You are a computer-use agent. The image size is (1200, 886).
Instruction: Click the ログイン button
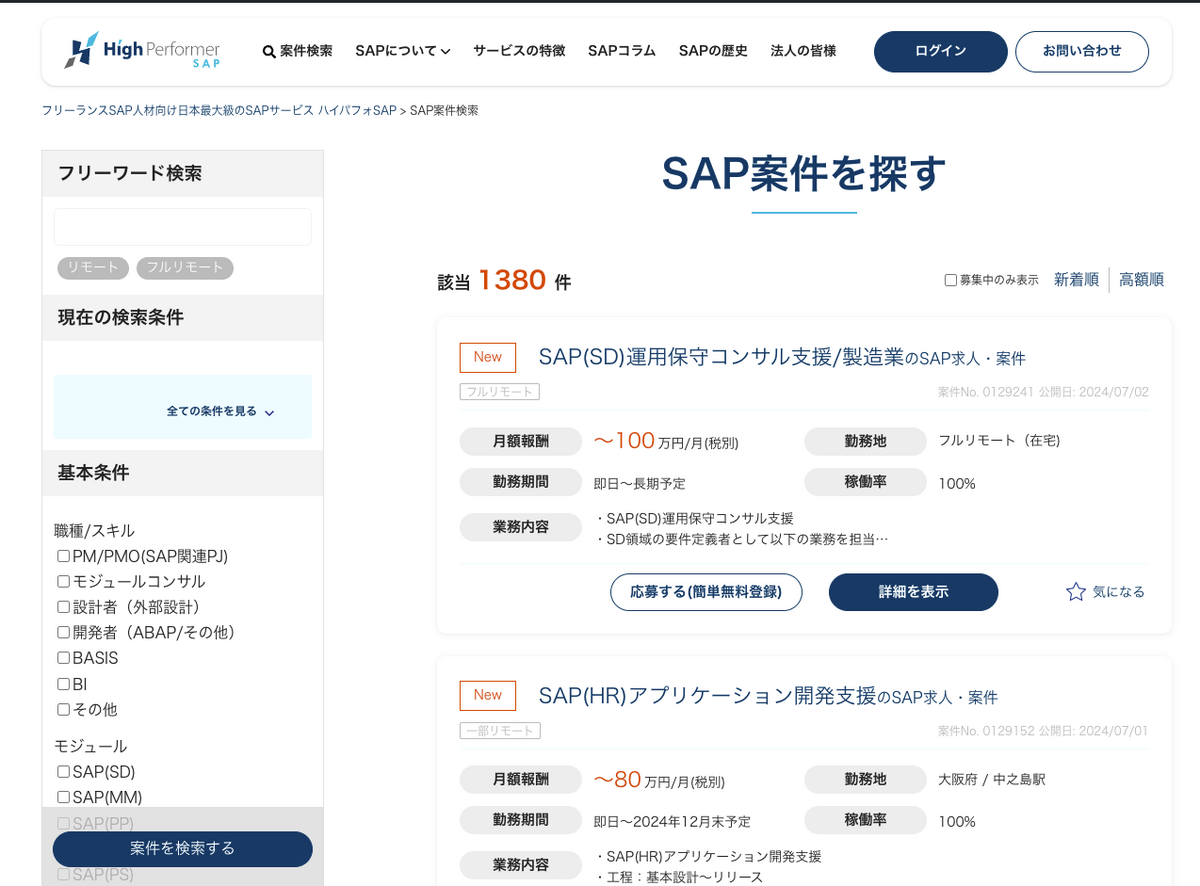click(x=941, y=52)
